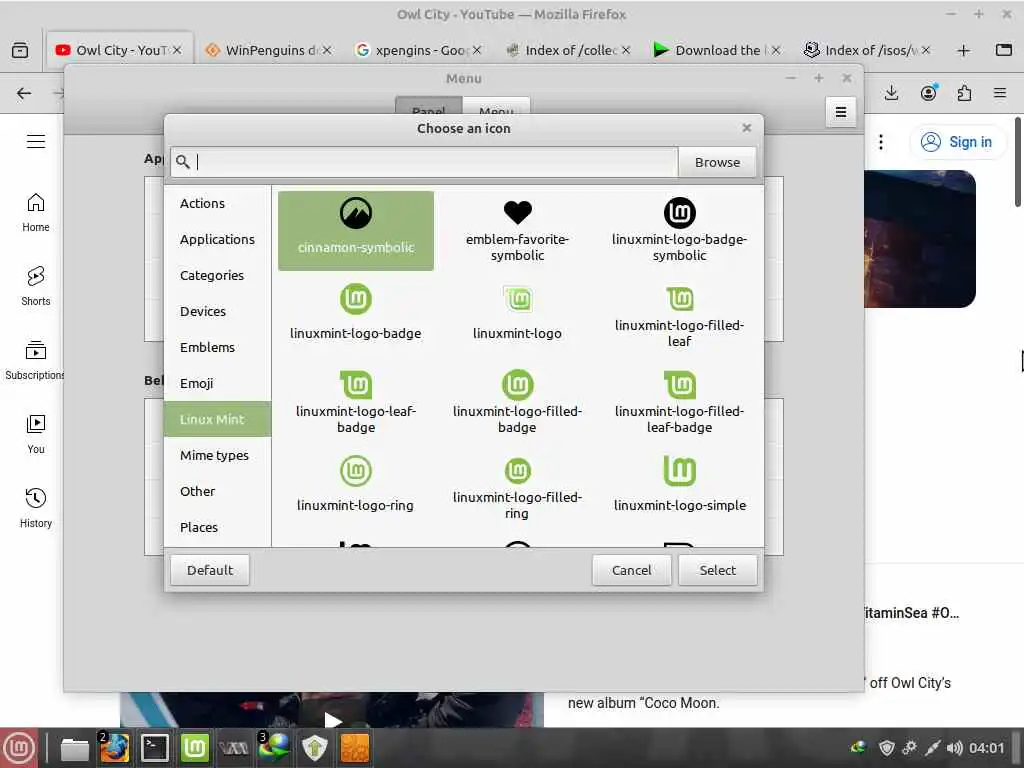Screen dimensions: 1024x768
Task: Switch to the Index of /isos tab
Action: (867, 50)
